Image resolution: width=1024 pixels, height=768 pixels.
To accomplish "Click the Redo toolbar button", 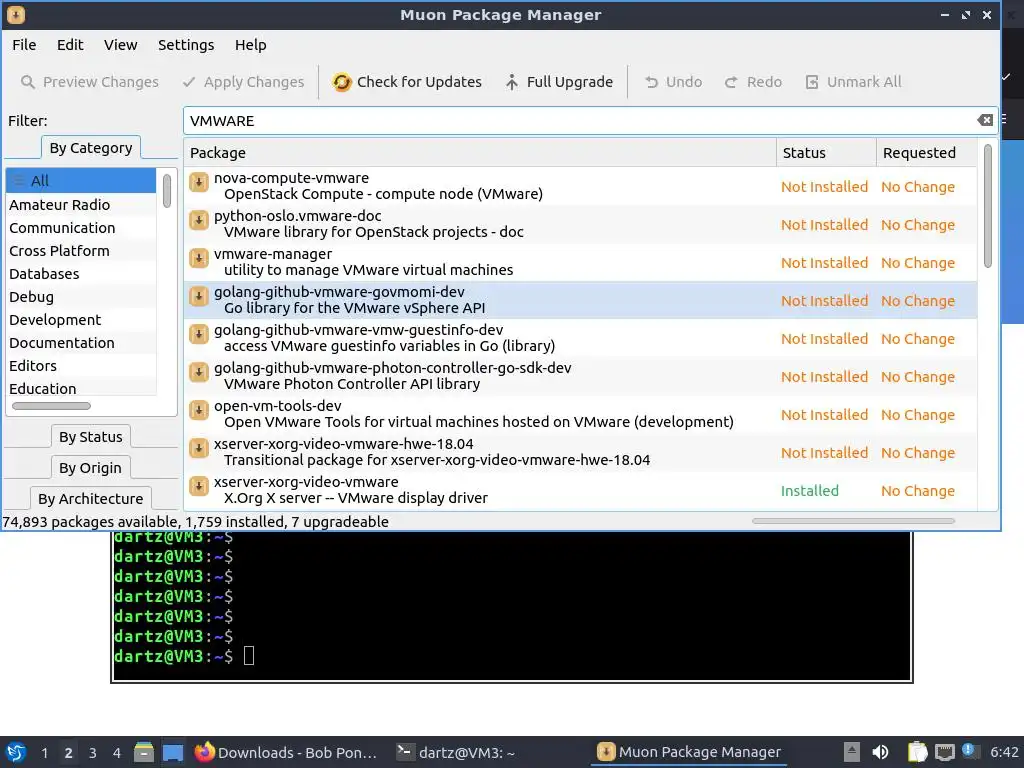I will [753, 82].
